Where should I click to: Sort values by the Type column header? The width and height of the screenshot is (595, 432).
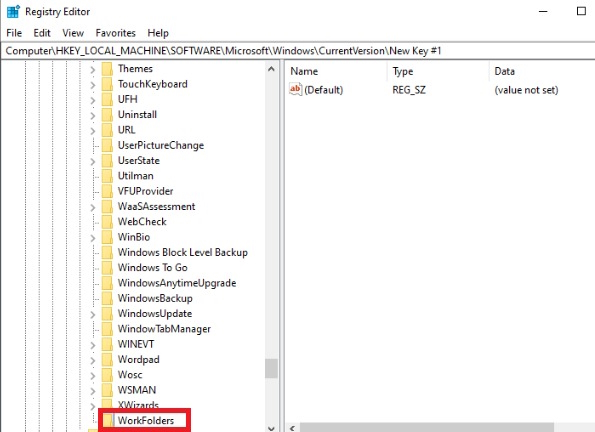click(x=439, y=71)
